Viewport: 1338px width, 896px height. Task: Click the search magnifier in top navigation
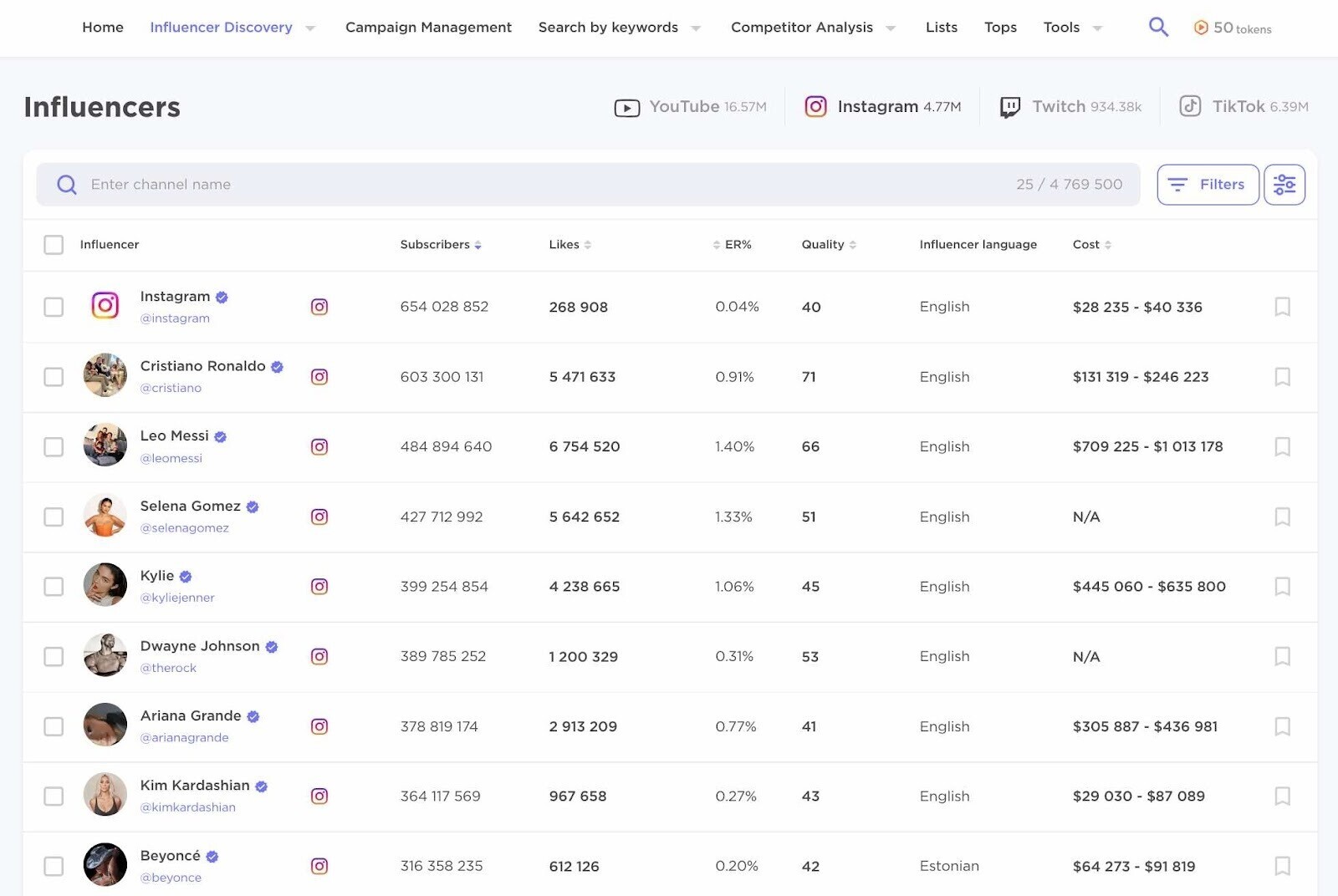point(1158,27)
